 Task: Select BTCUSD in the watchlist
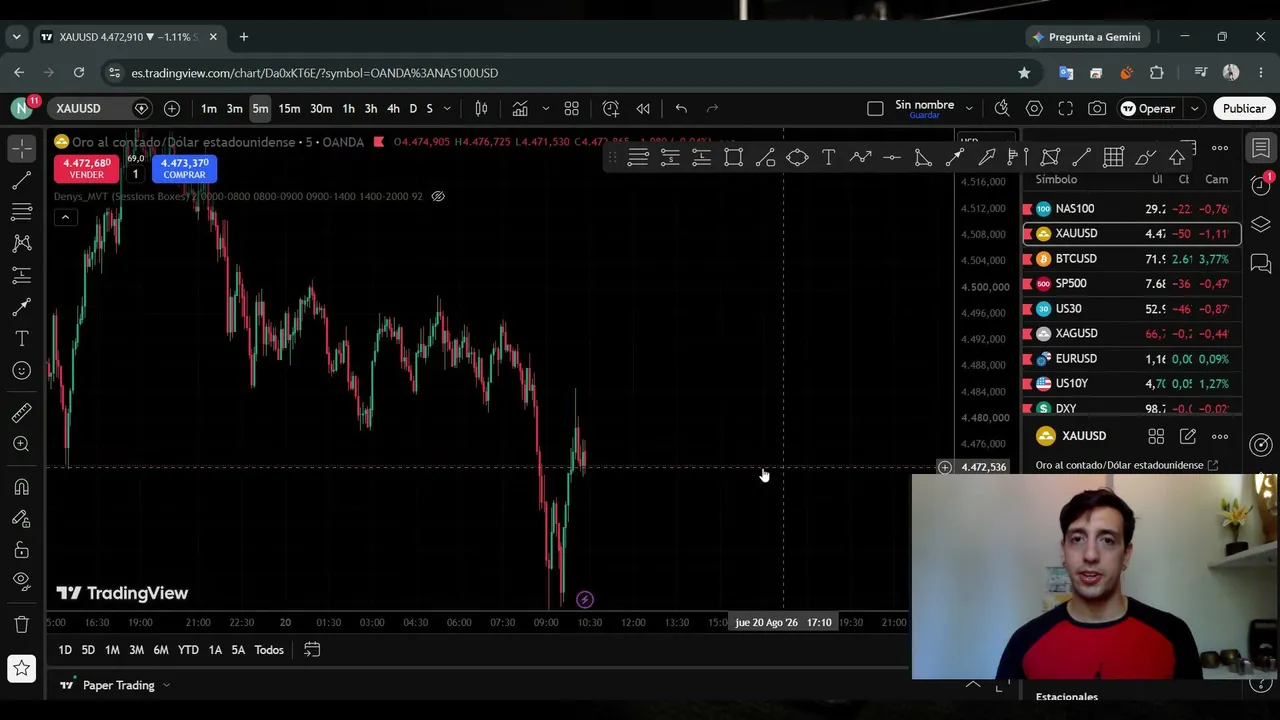click(1131, 259)
